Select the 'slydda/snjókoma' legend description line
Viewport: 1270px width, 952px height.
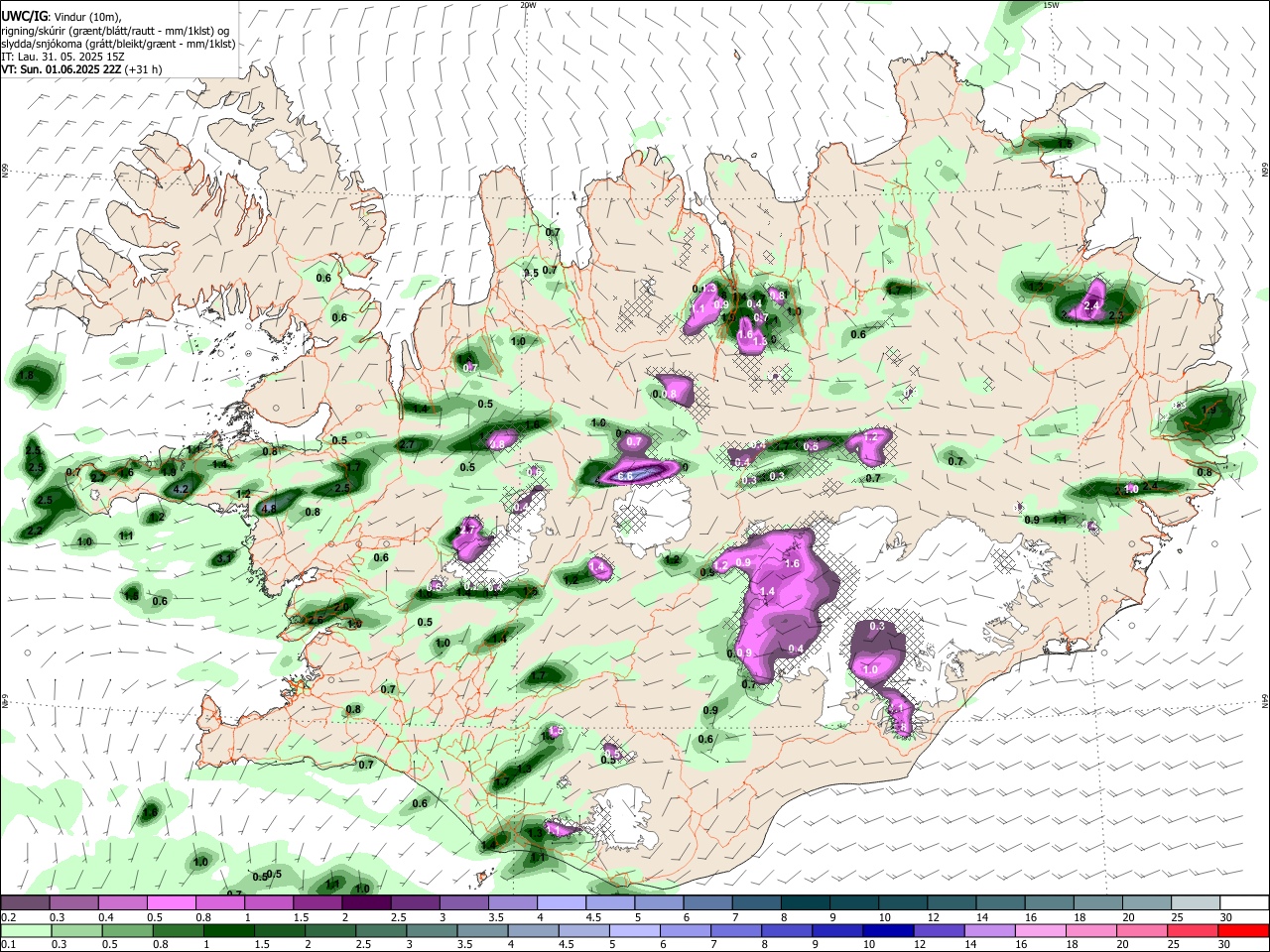coord(118,44)
